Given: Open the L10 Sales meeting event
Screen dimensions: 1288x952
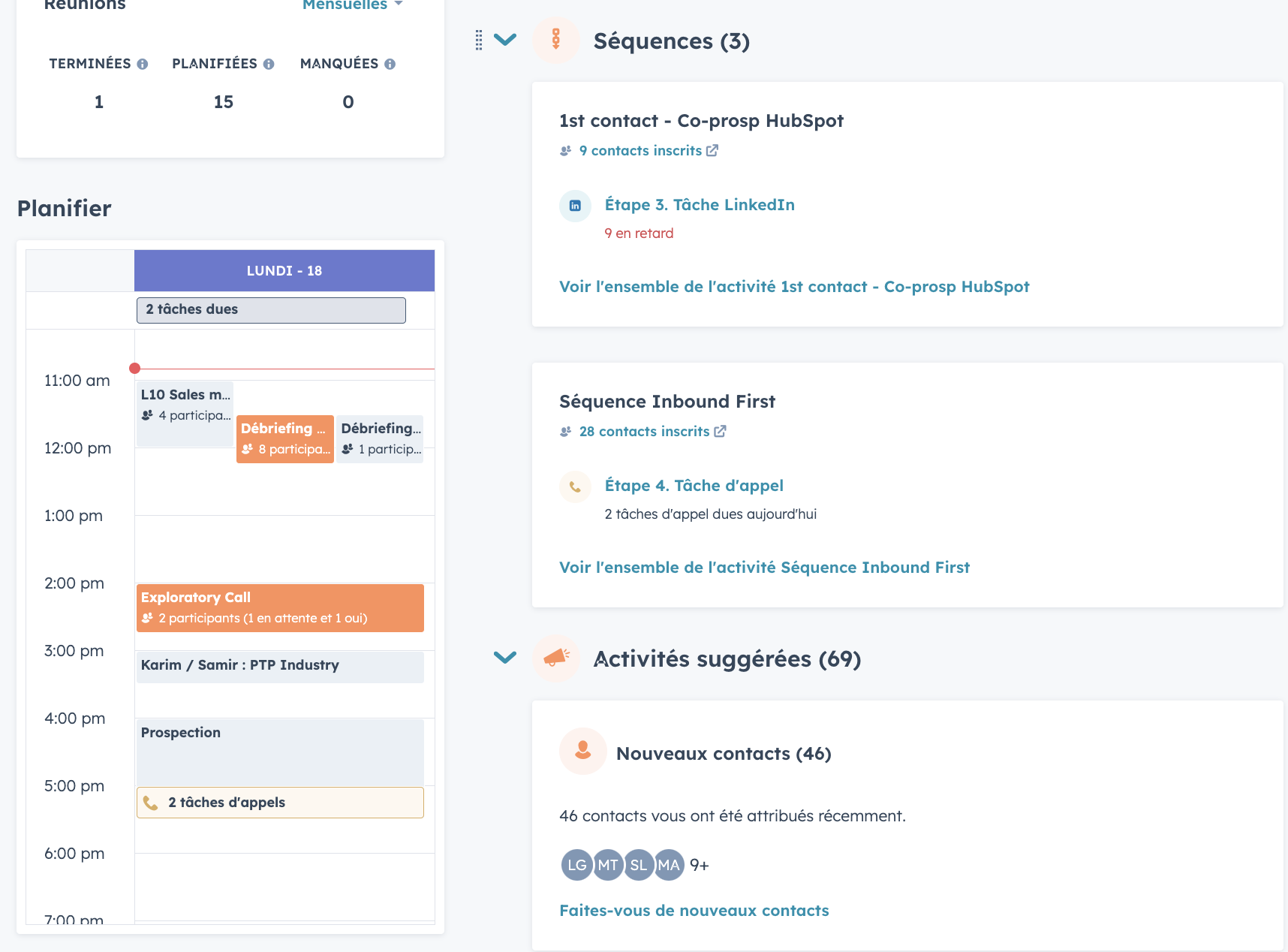Looking at the screenshot, I should pyautogui.click(x=185, y=414).
